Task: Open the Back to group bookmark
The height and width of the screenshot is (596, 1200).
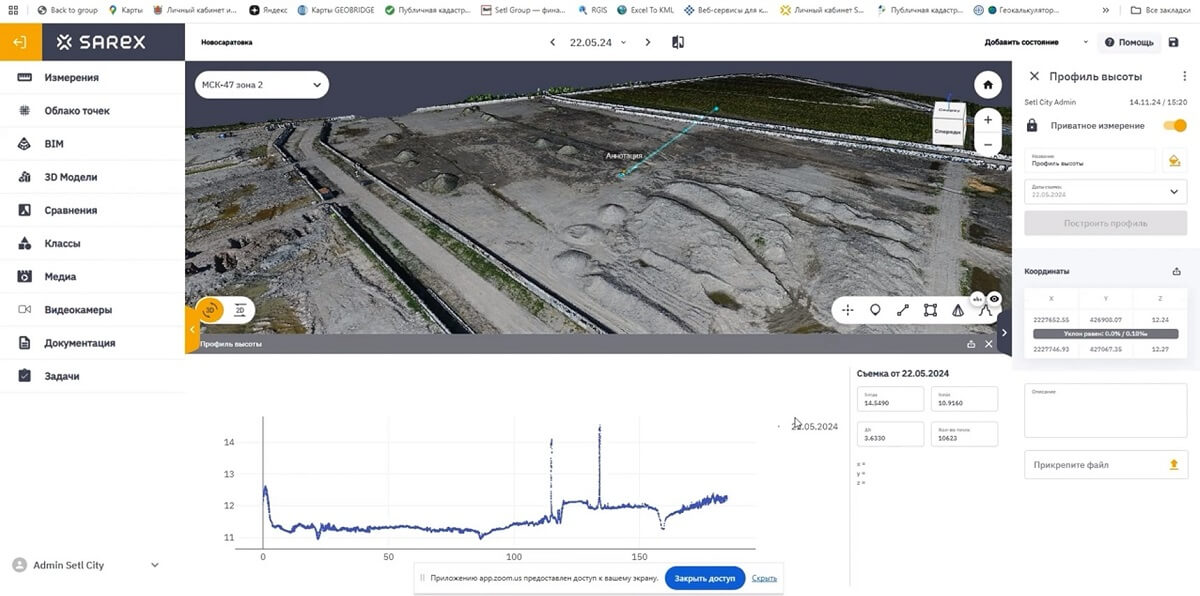Action: click(x=67, y=10)
